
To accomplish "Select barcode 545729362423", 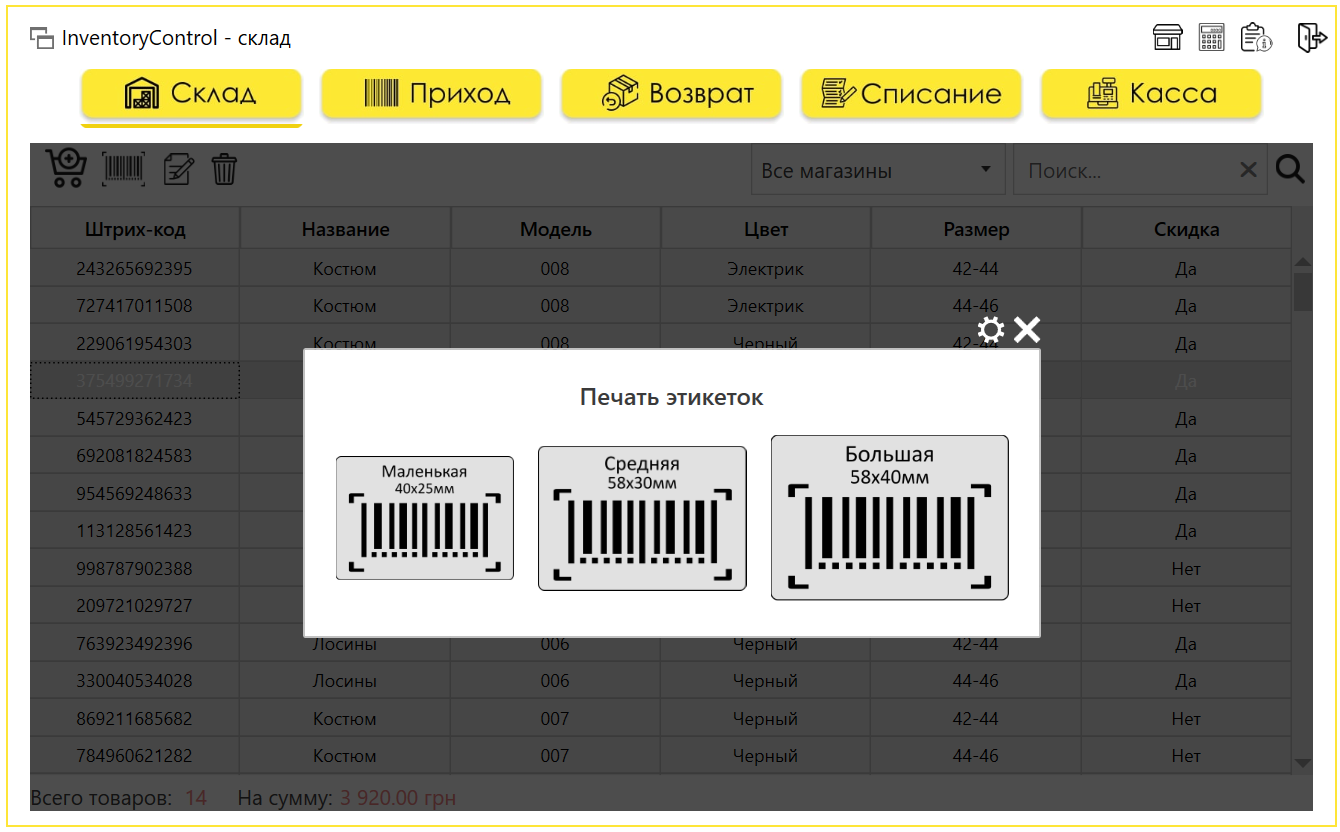I will tap(135, 419).
